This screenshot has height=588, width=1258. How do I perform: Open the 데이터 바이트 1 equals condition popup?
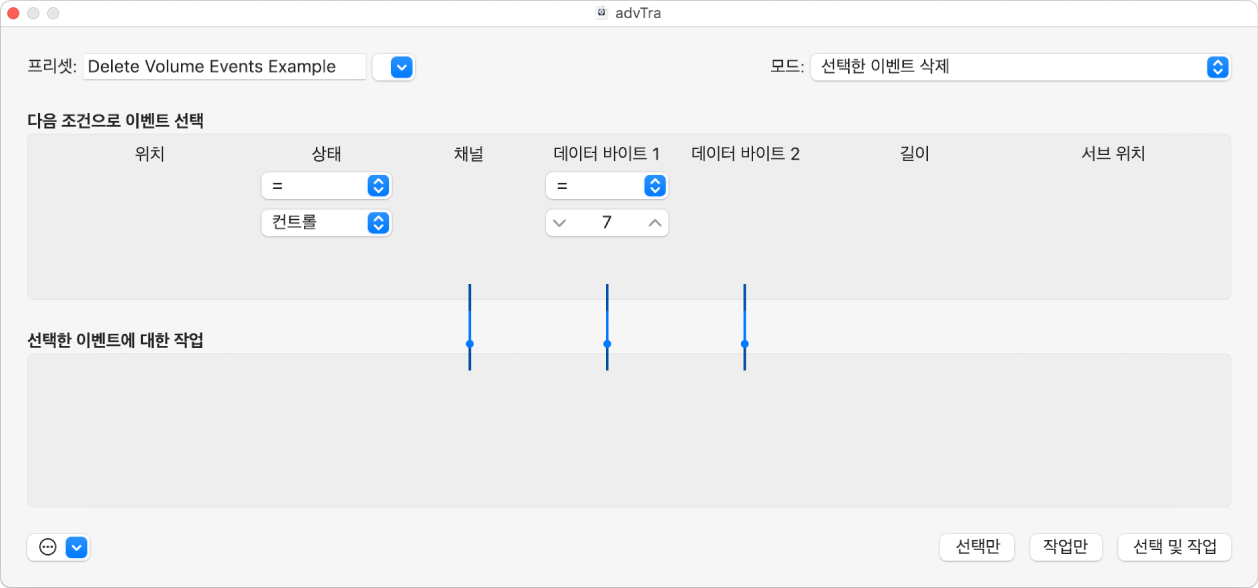point(606,186)
